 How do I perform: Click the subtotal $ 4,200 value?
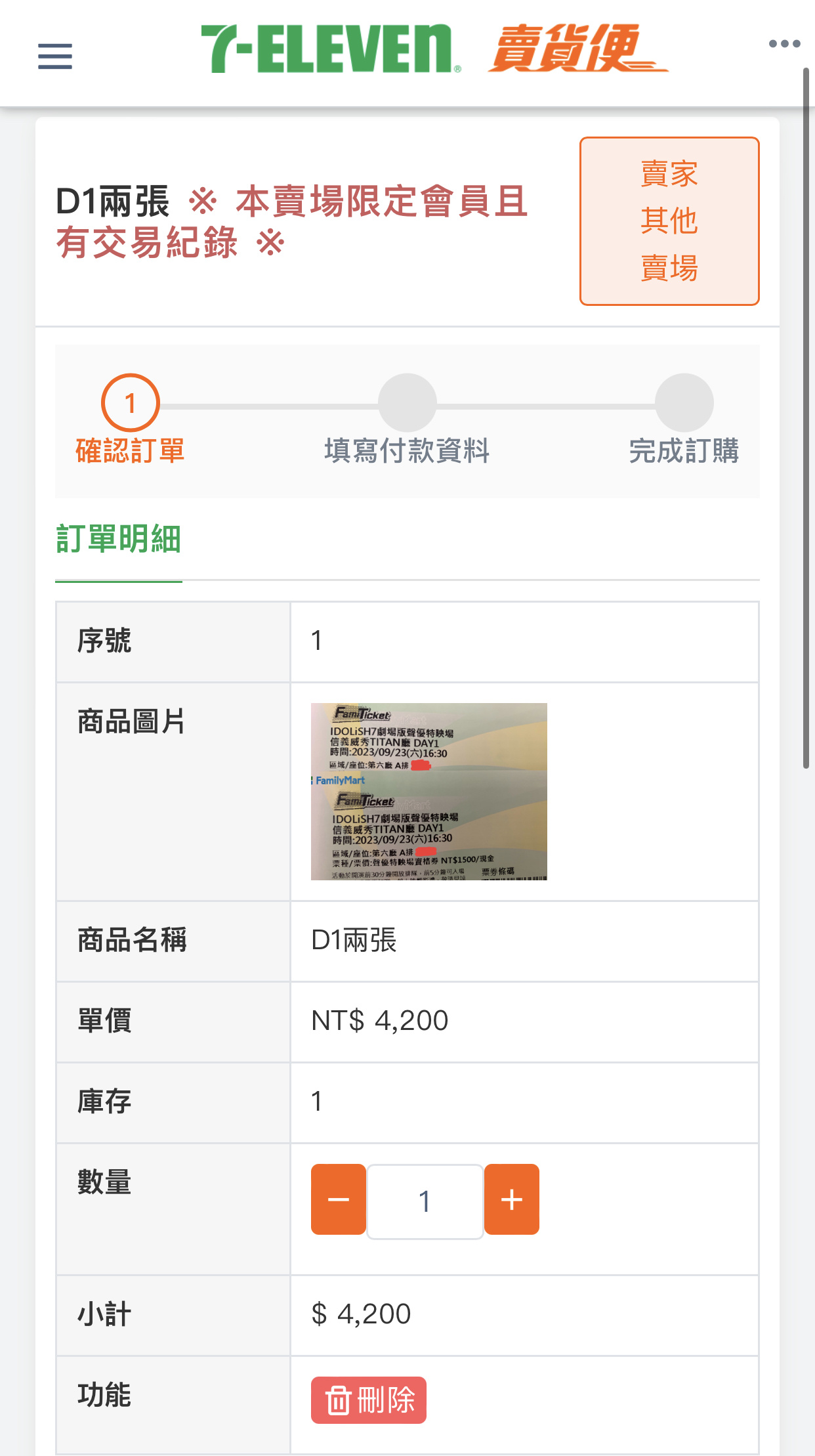click(361, 1314)
